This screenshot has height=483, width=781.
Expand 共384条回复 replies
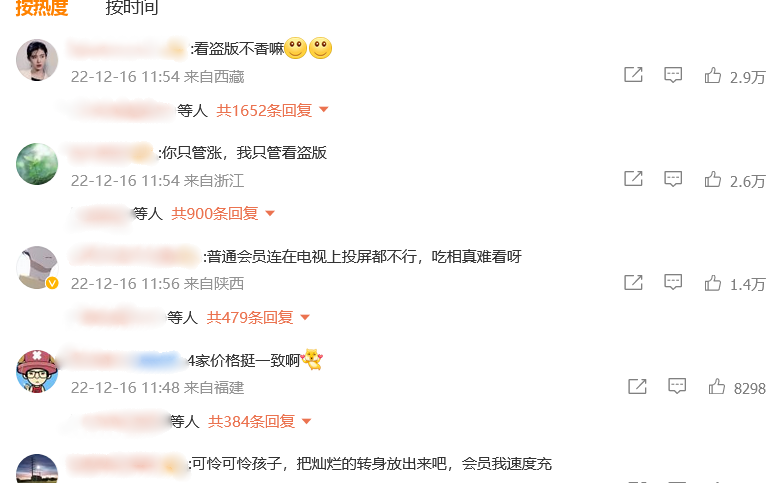point(260,421)
